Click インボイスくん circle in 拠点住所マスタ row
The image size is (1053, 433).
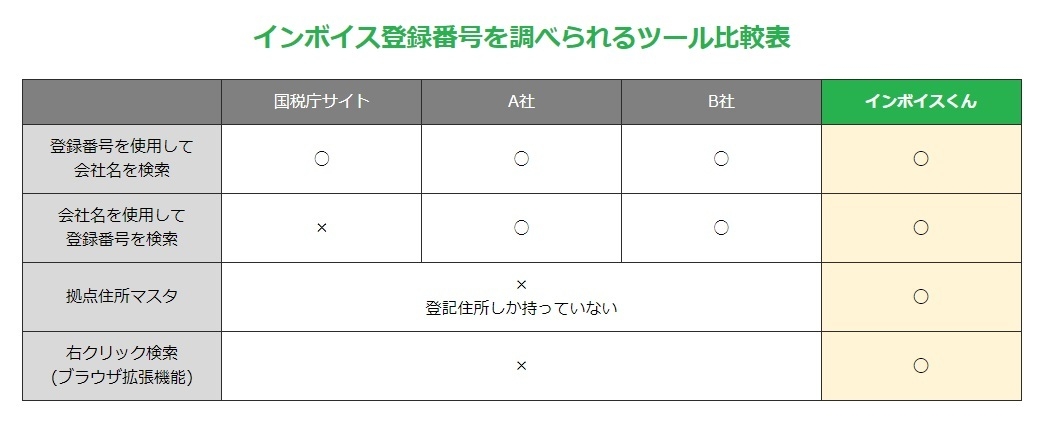pos(921,296)
